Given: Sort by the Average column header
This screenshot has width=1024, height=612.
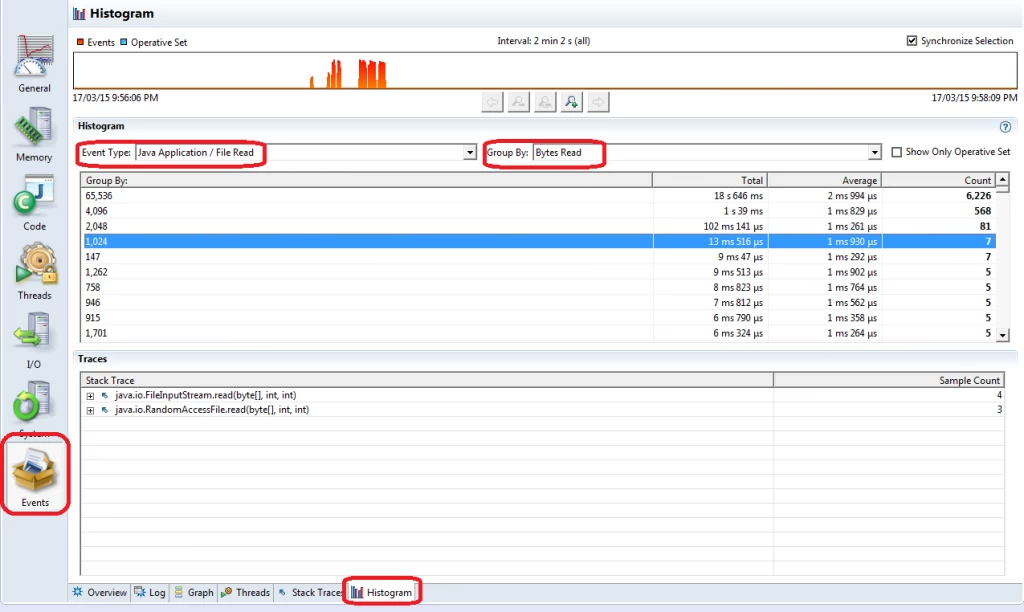Looking at the screenshot, I should tap(824, 180).
